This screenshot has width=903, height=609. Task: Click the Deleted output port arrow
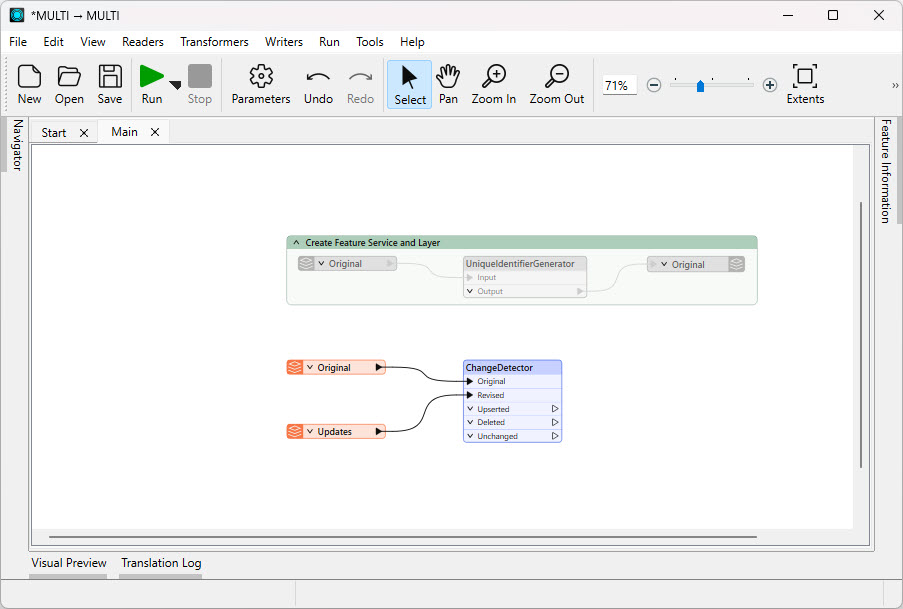(555, 422)
